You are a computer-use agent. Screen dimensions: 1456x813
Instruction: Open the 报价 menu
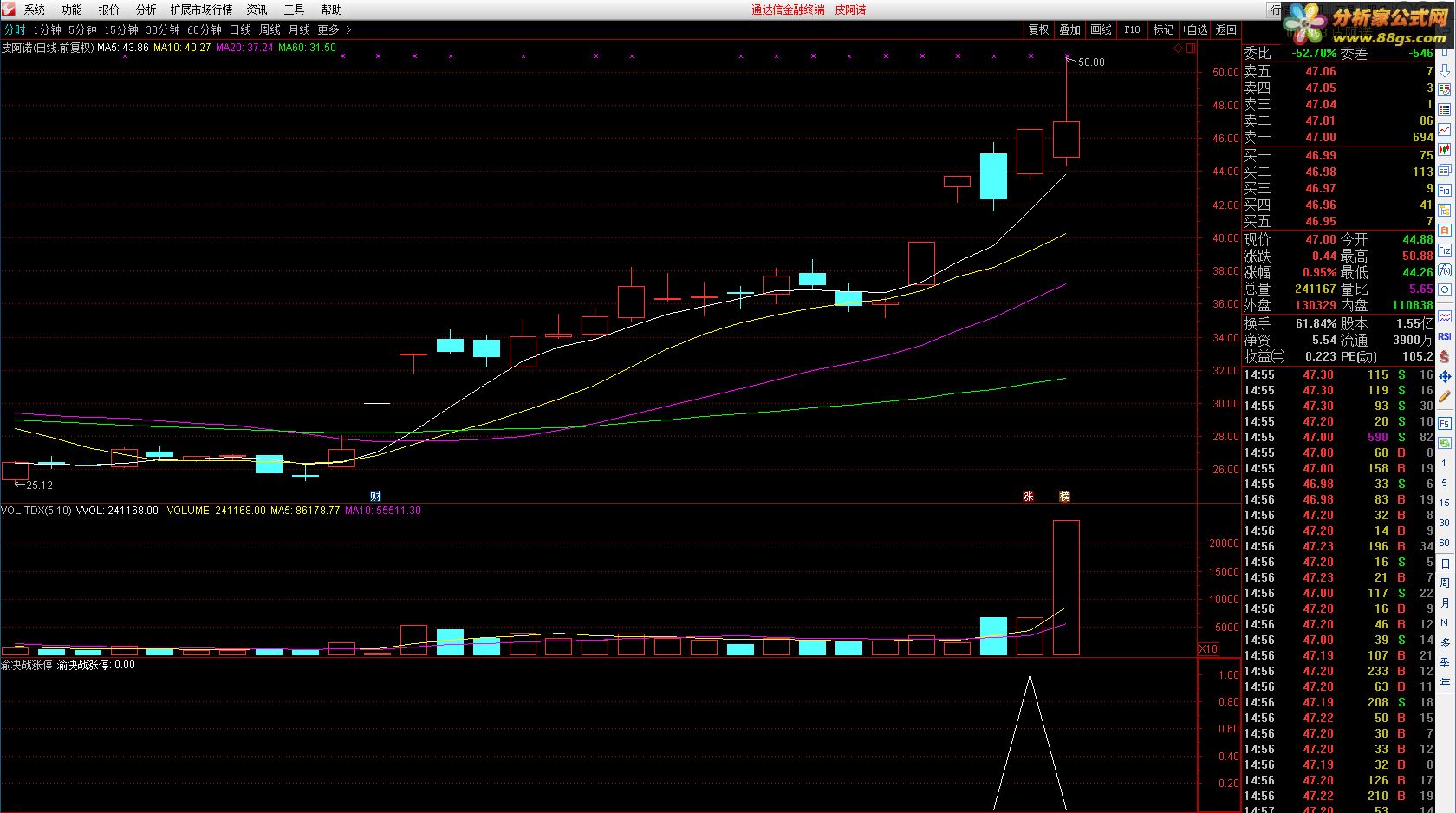[x=108, y=10]
